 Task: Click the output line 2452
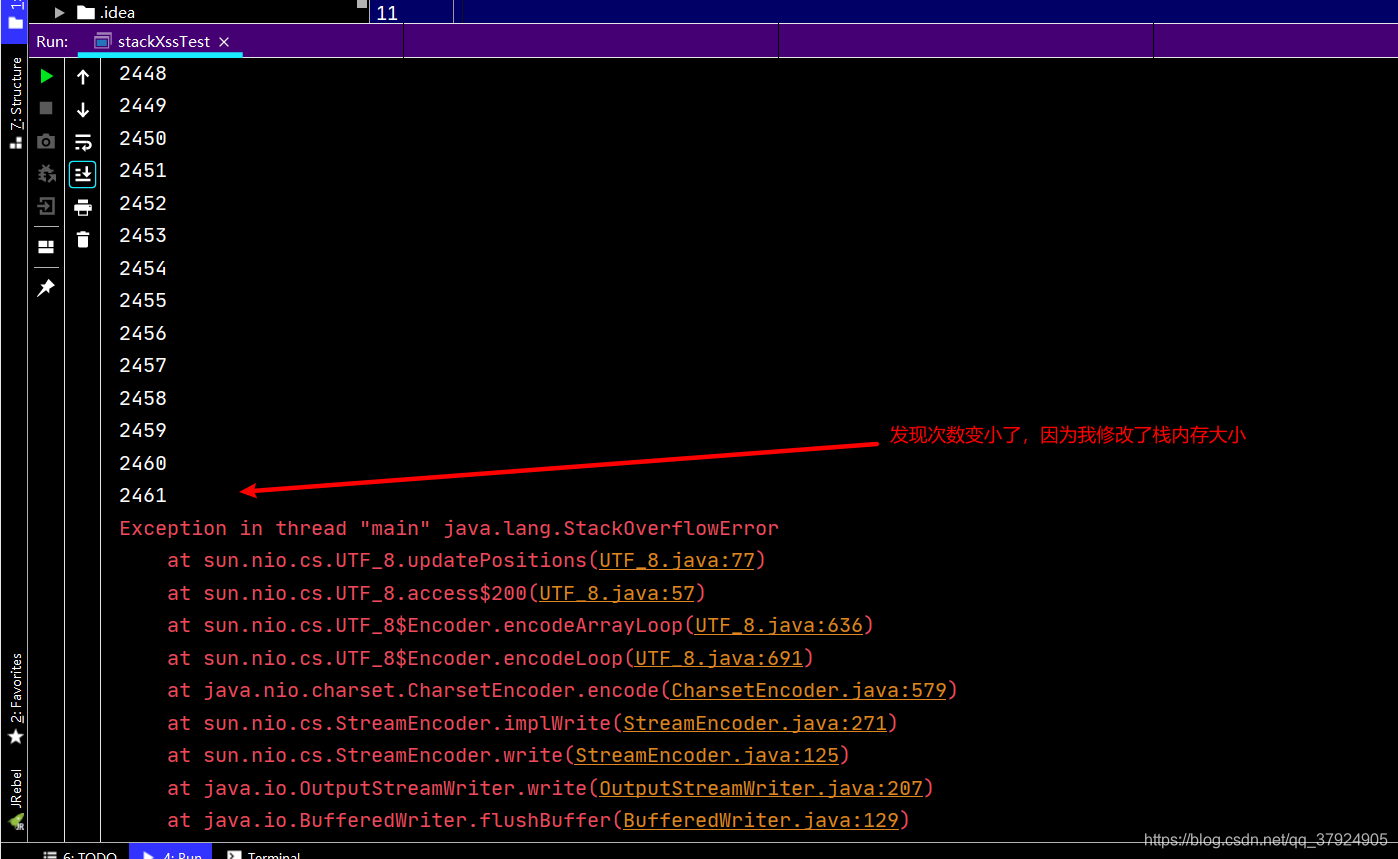click(x=143, y=203)
